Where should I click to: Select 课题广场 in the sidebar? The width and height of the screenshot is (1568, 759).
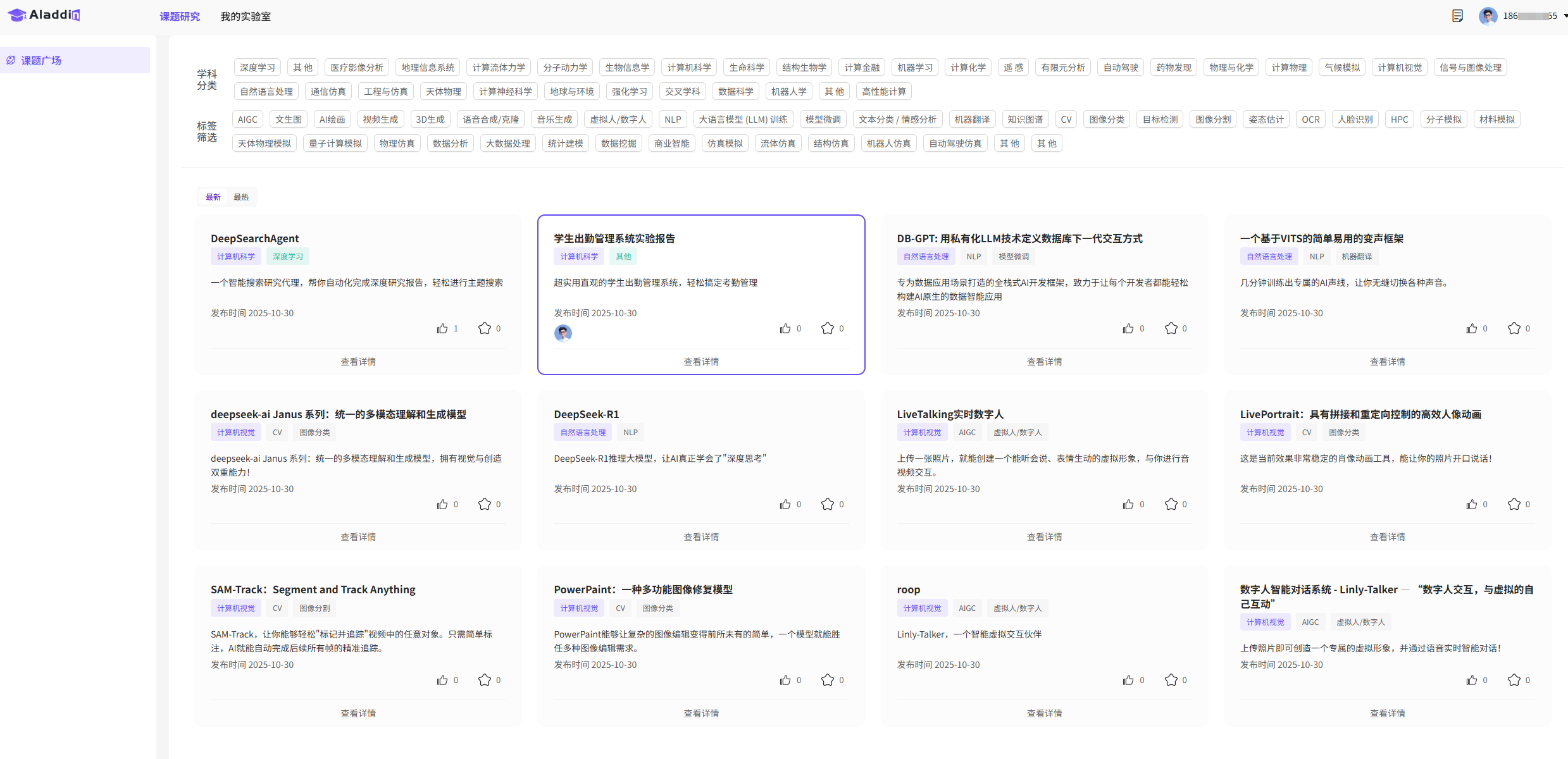pyautogui.click(x=41, y=61)
